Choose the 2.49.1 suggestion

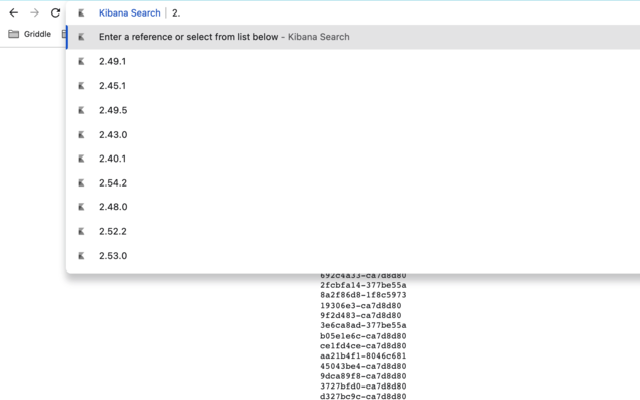[x=353, y=62]
